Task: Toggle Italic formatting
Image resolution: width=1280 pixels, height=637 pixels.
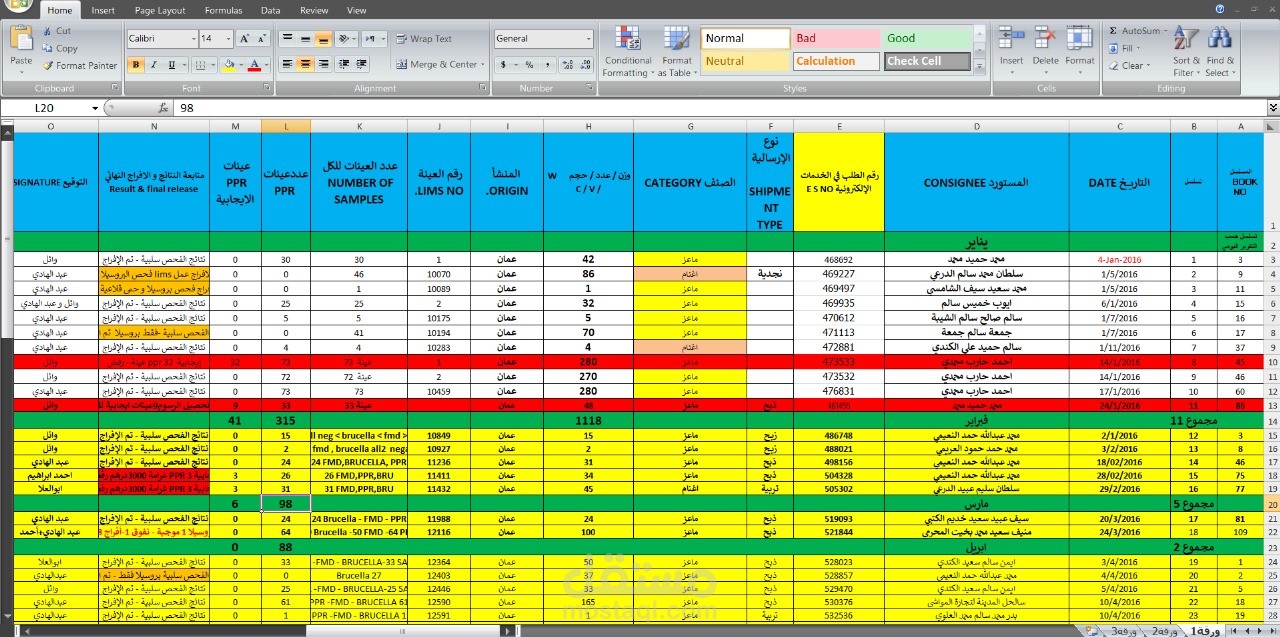Action: click(153, 65)
